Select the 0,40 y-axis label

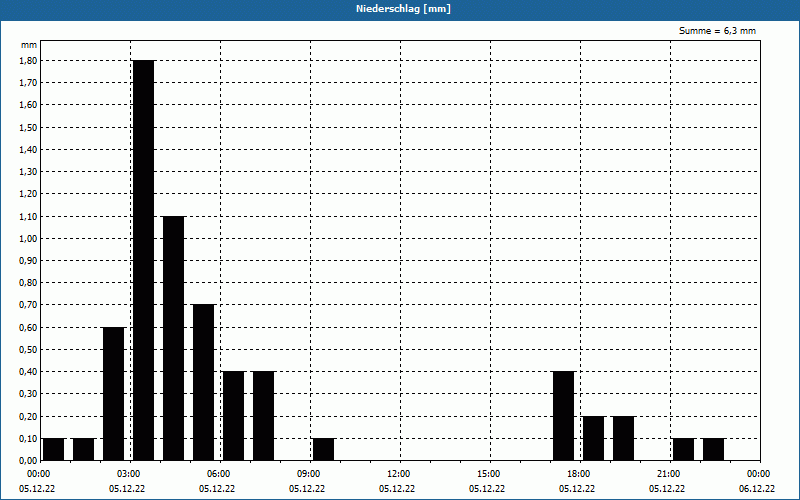(x=28, y=372)
